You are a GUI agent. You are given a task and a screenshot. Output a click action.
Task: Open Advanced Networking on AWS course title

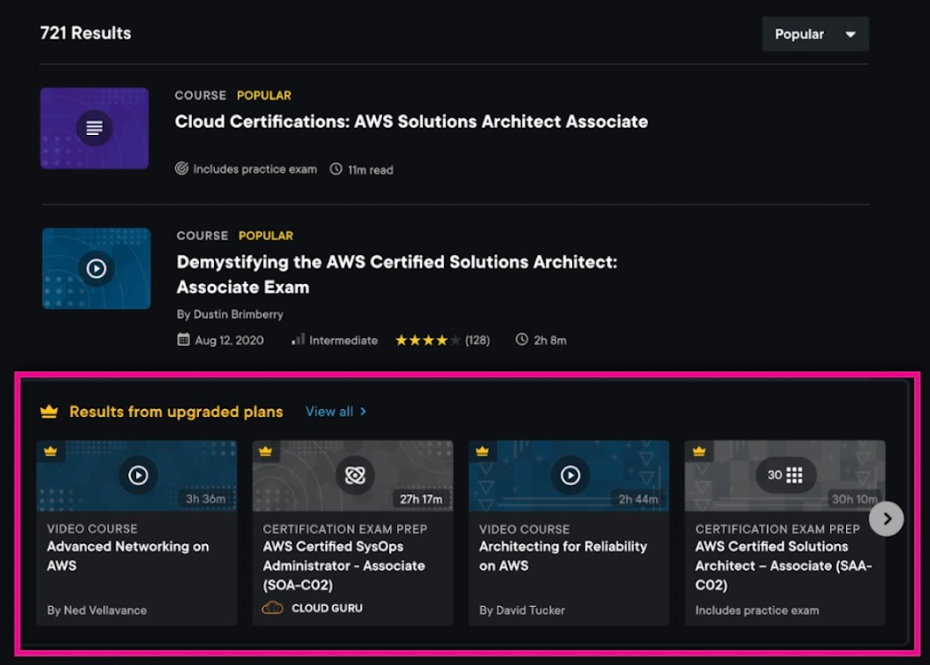tap(128, 556)
